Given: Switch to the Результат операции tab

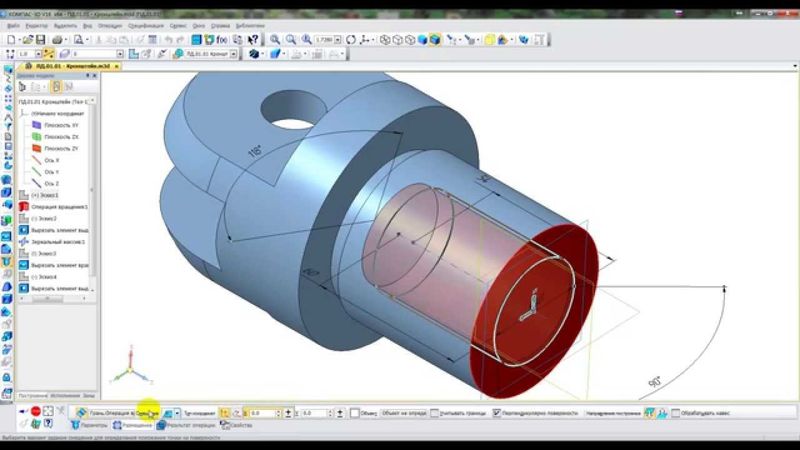Looking at the screenshot, I should tap(186, 424).
